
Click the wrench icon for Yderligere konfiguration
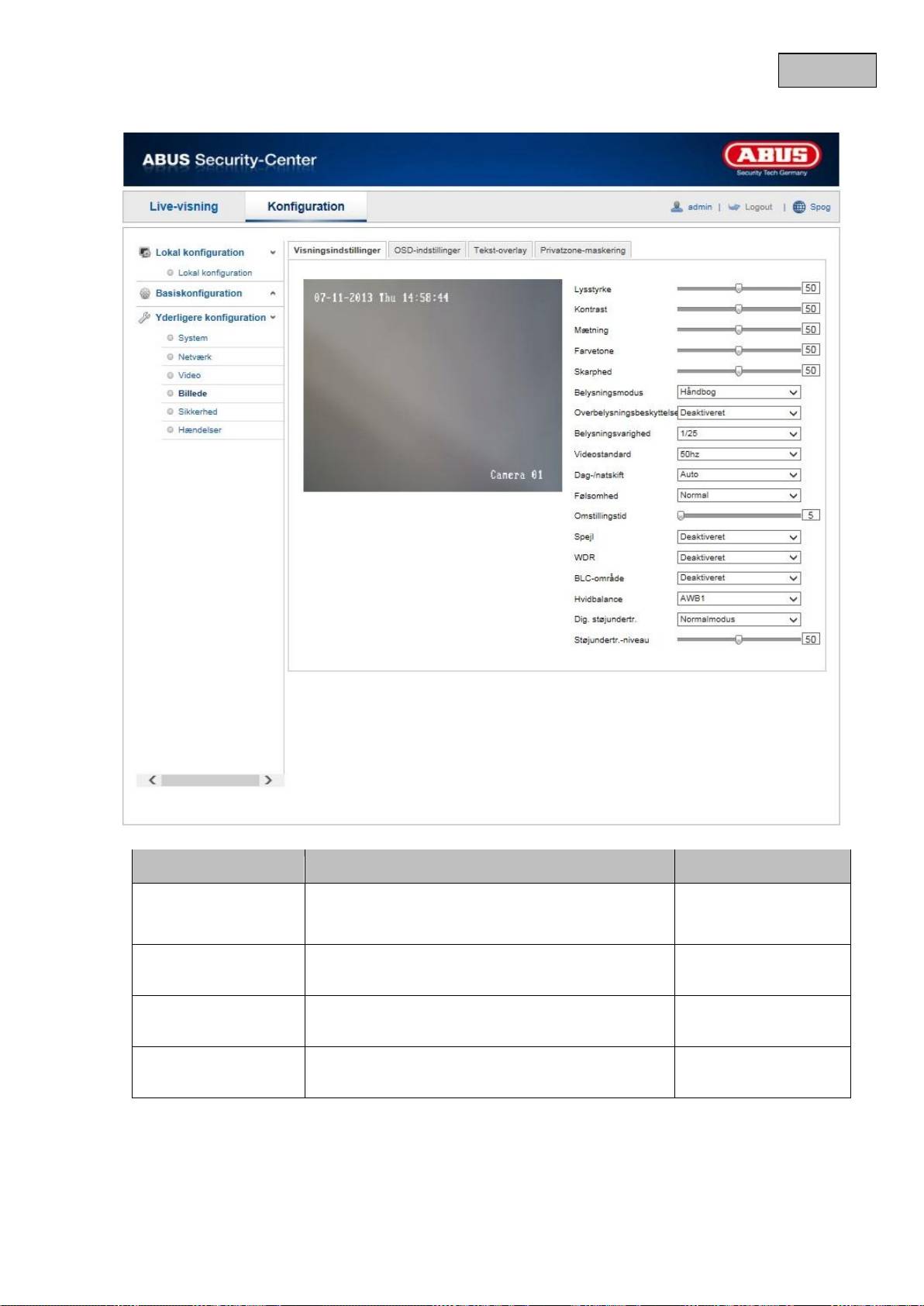[x=144, y=318]
